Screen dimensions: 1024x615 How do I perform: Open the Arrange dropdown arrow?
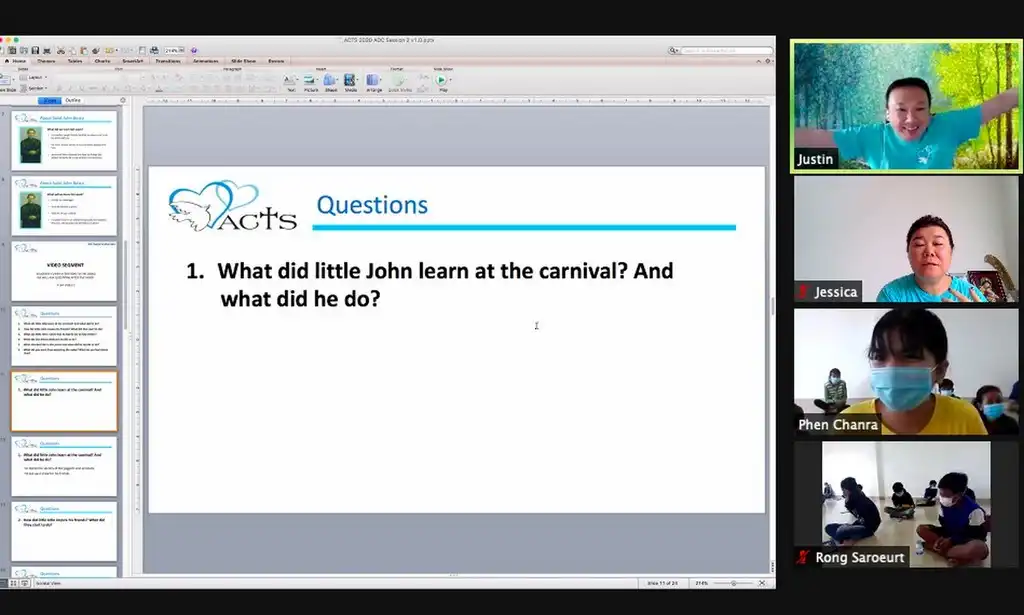tap(381, 80)
